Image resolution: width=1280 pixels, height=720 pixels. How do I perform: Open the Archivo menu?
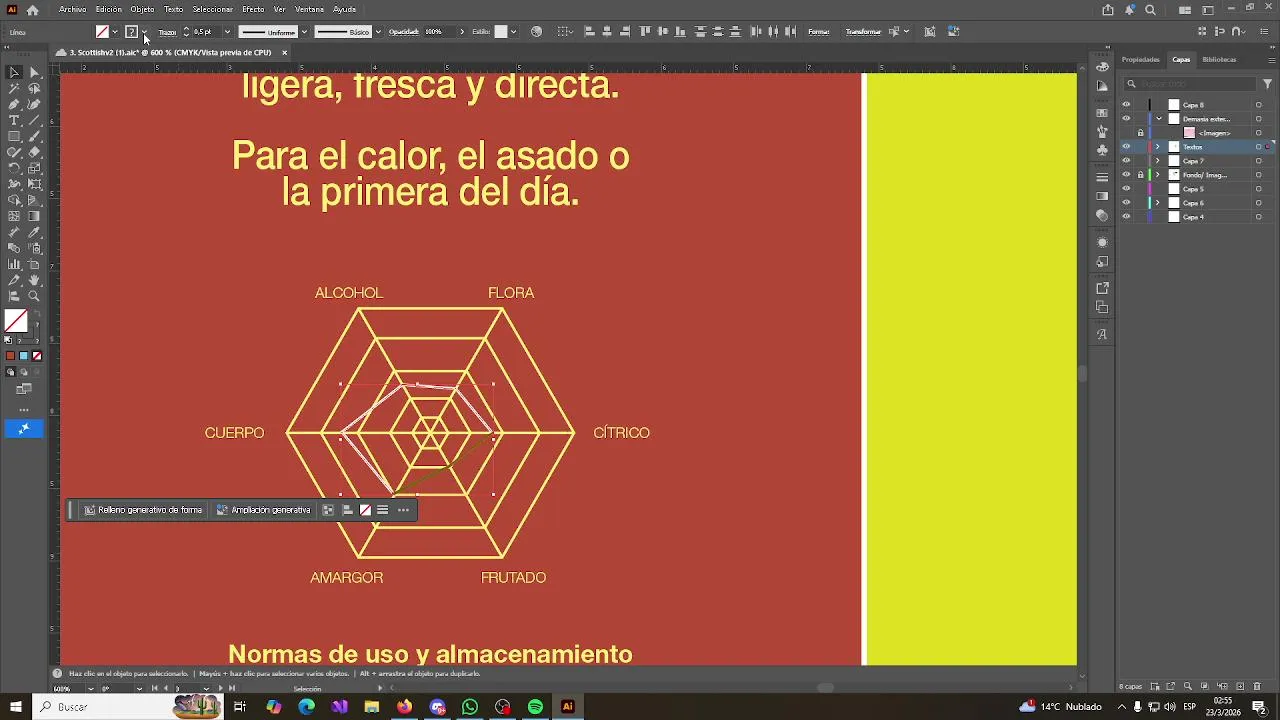click(72, 9)
